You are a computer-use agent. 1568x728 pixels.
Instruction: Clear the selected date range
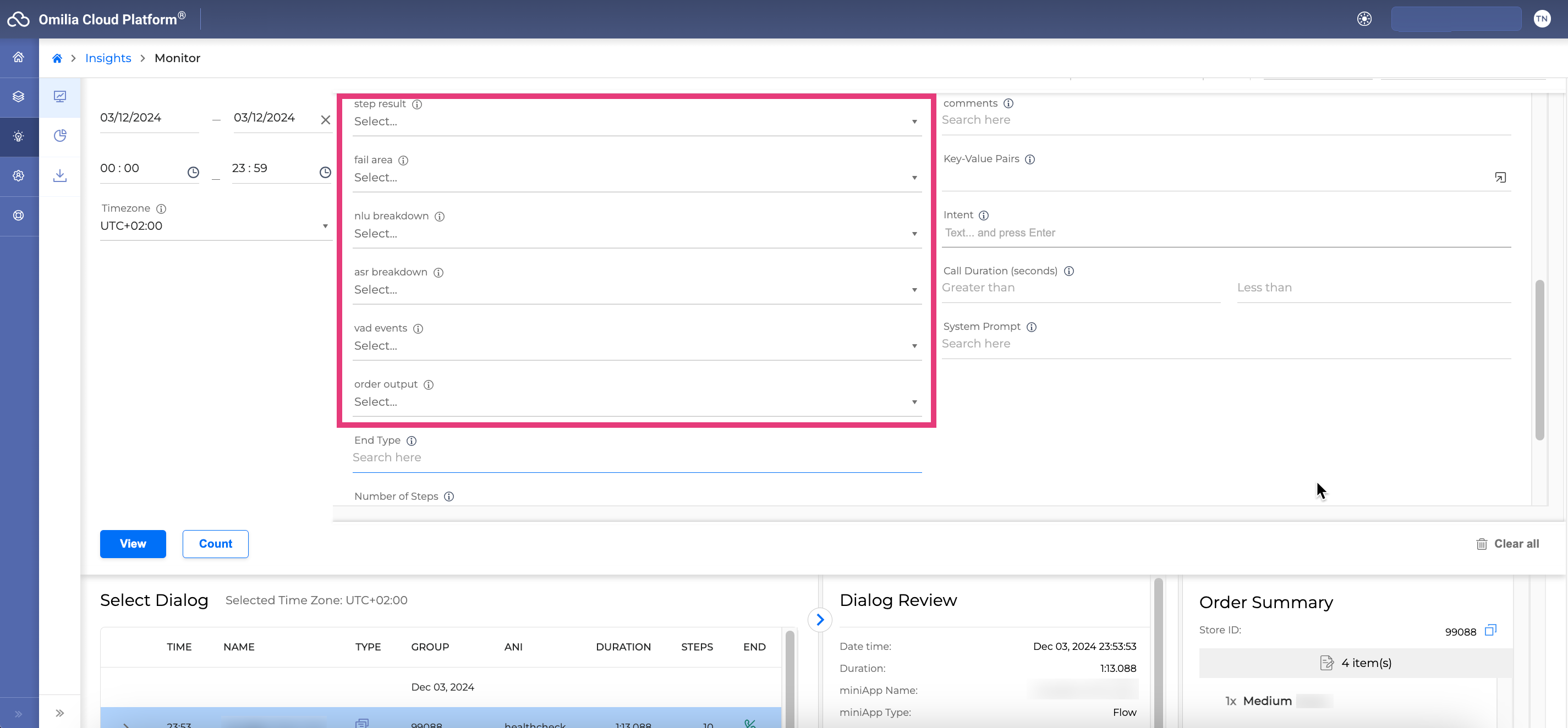tap(326, 120)
